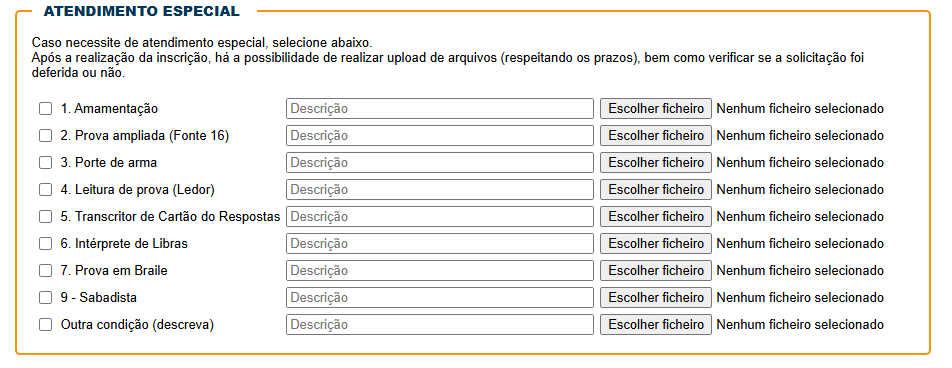Enable the Prova em Braile checkbox
The width and height of the screenshot is (952, 368).
pos(46,271)
